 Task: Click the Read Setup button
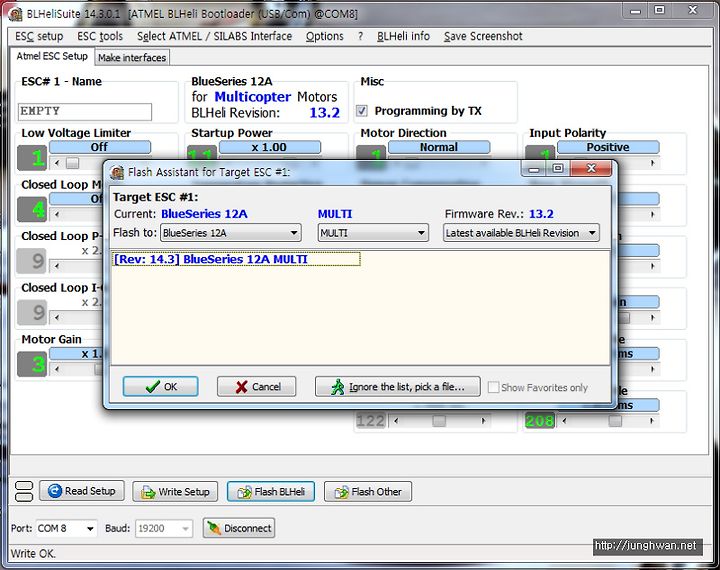[x=82, y=491]
